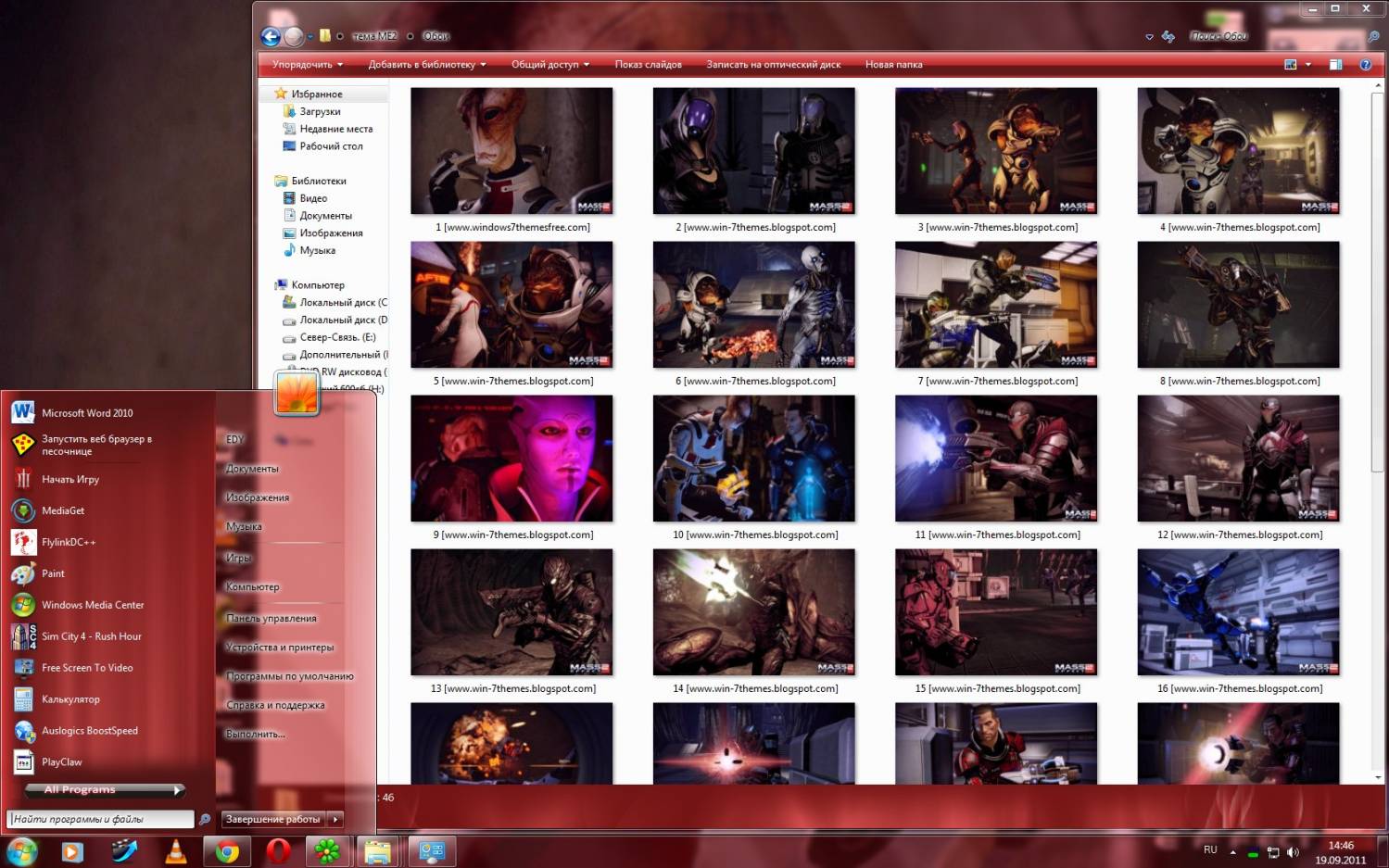Click the folder icon in the address bar
Screen dimensions: 1389x868
point(325,36)
